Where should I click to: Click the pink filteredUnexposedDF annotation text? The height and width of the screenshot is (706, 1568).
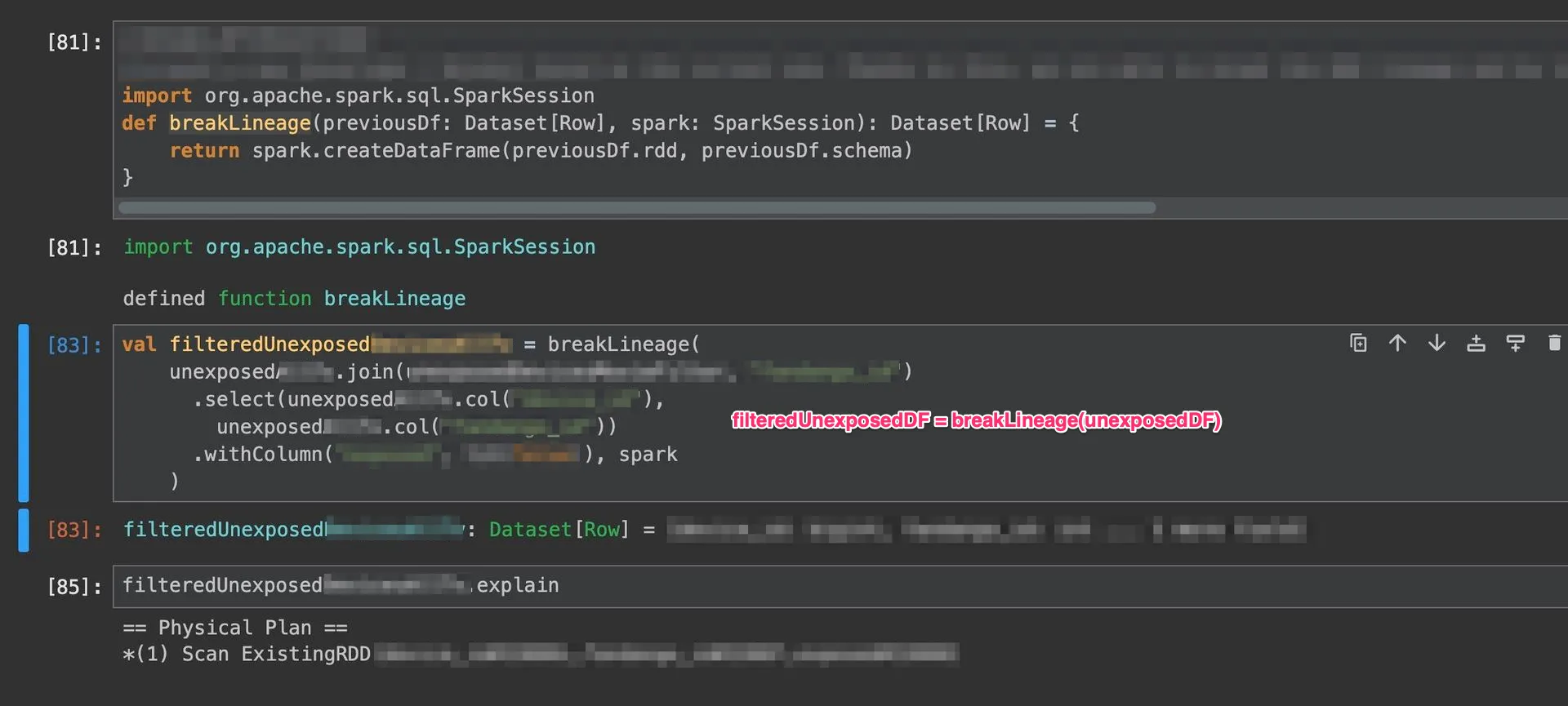click(x=976, y=420)
